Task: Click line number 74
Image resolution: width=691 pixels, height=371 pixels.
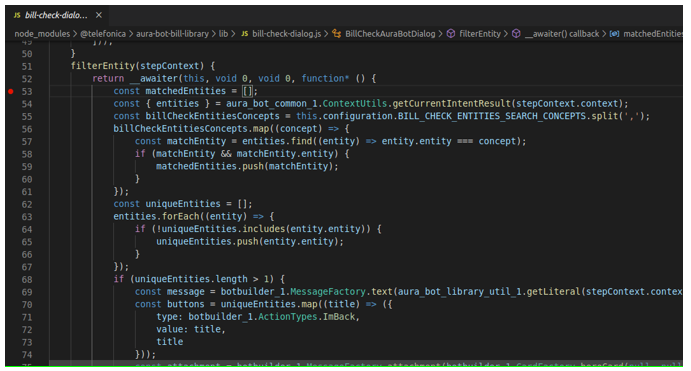Action: tap(27, 355)
